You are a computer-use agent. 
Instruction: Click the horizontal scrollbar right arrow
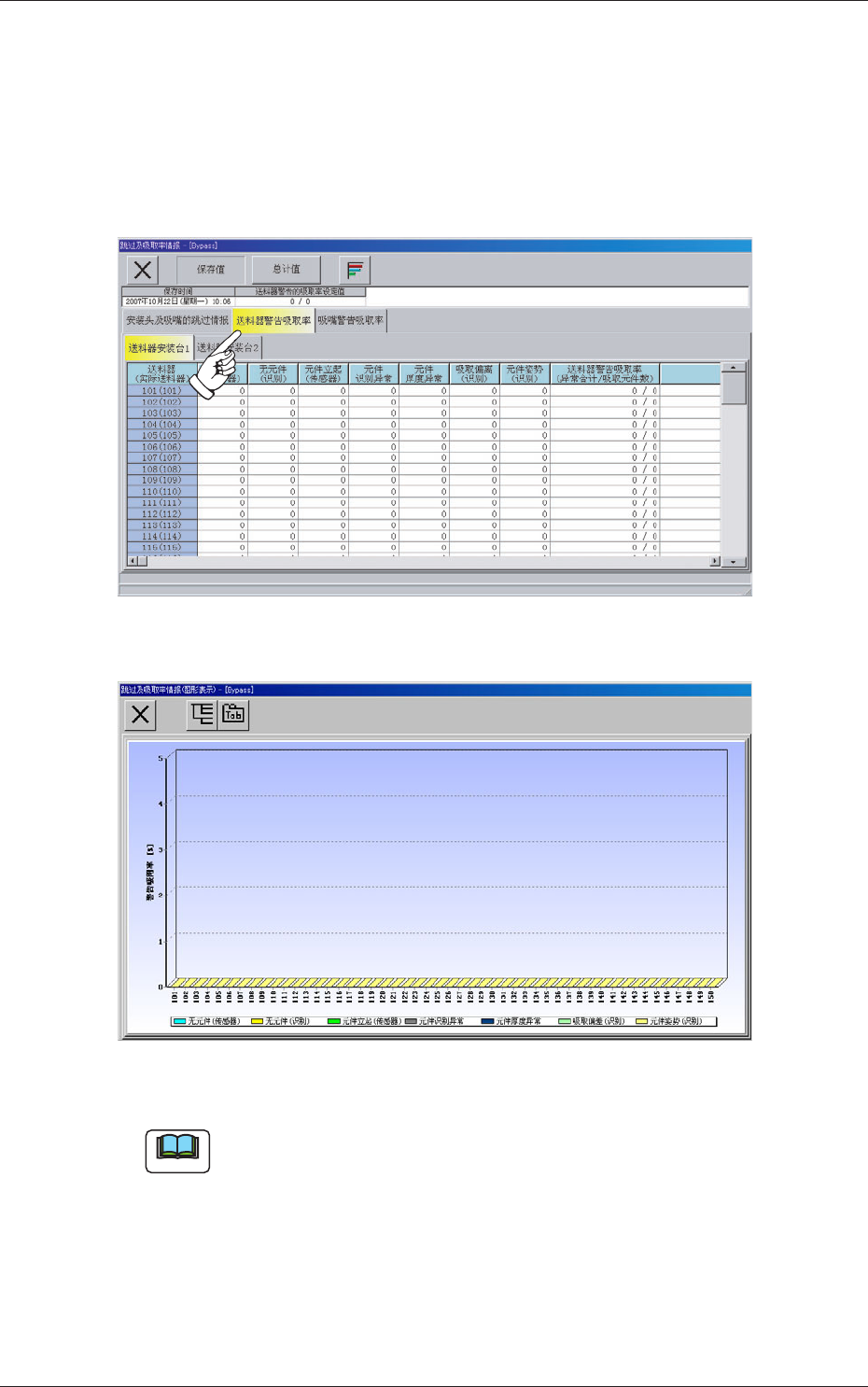pos(716,561)
